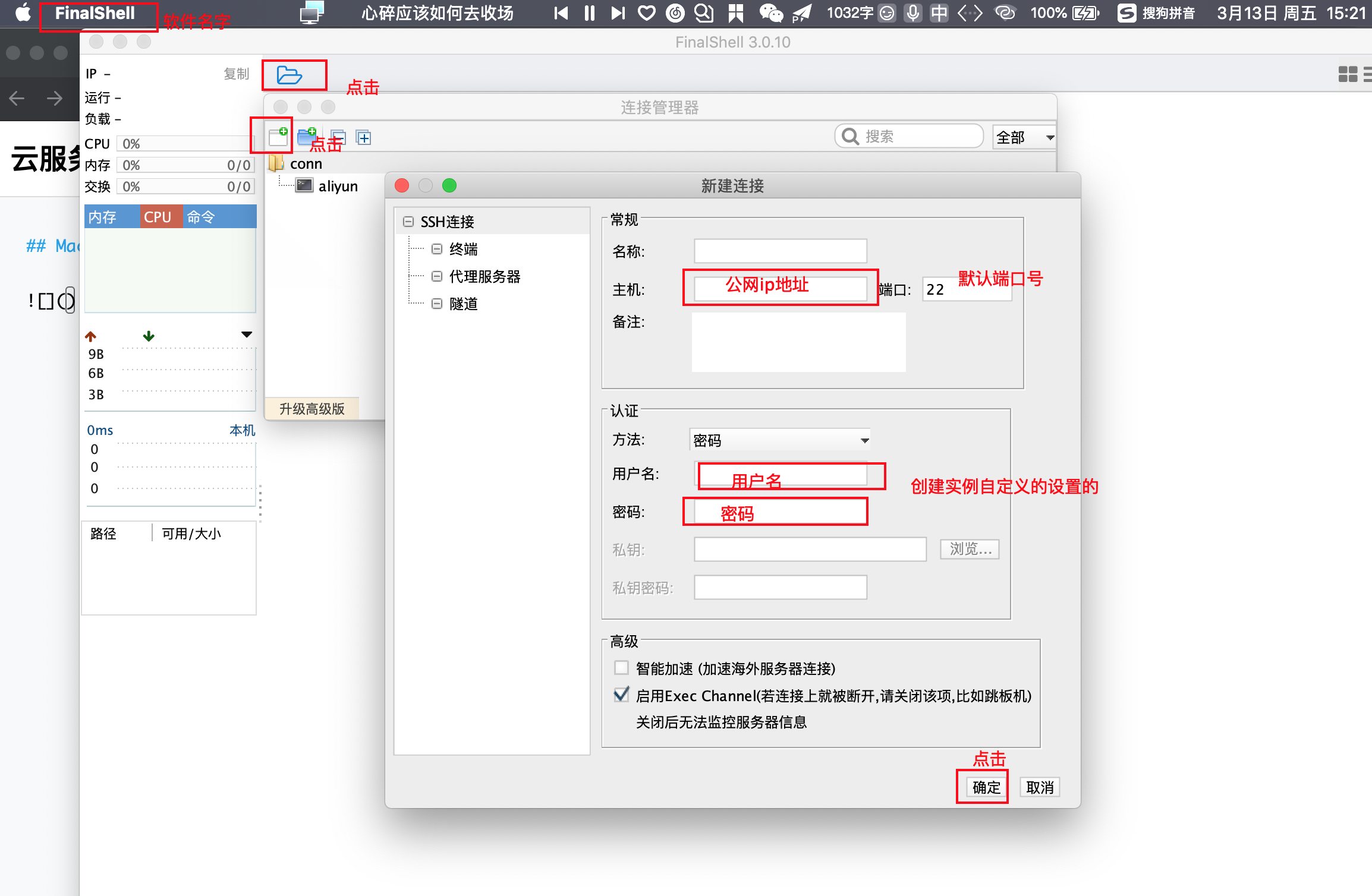This screenshot has width=1372, height=896.
Task: Click the download speed down-arrow icon
Action: click(149, 336)
